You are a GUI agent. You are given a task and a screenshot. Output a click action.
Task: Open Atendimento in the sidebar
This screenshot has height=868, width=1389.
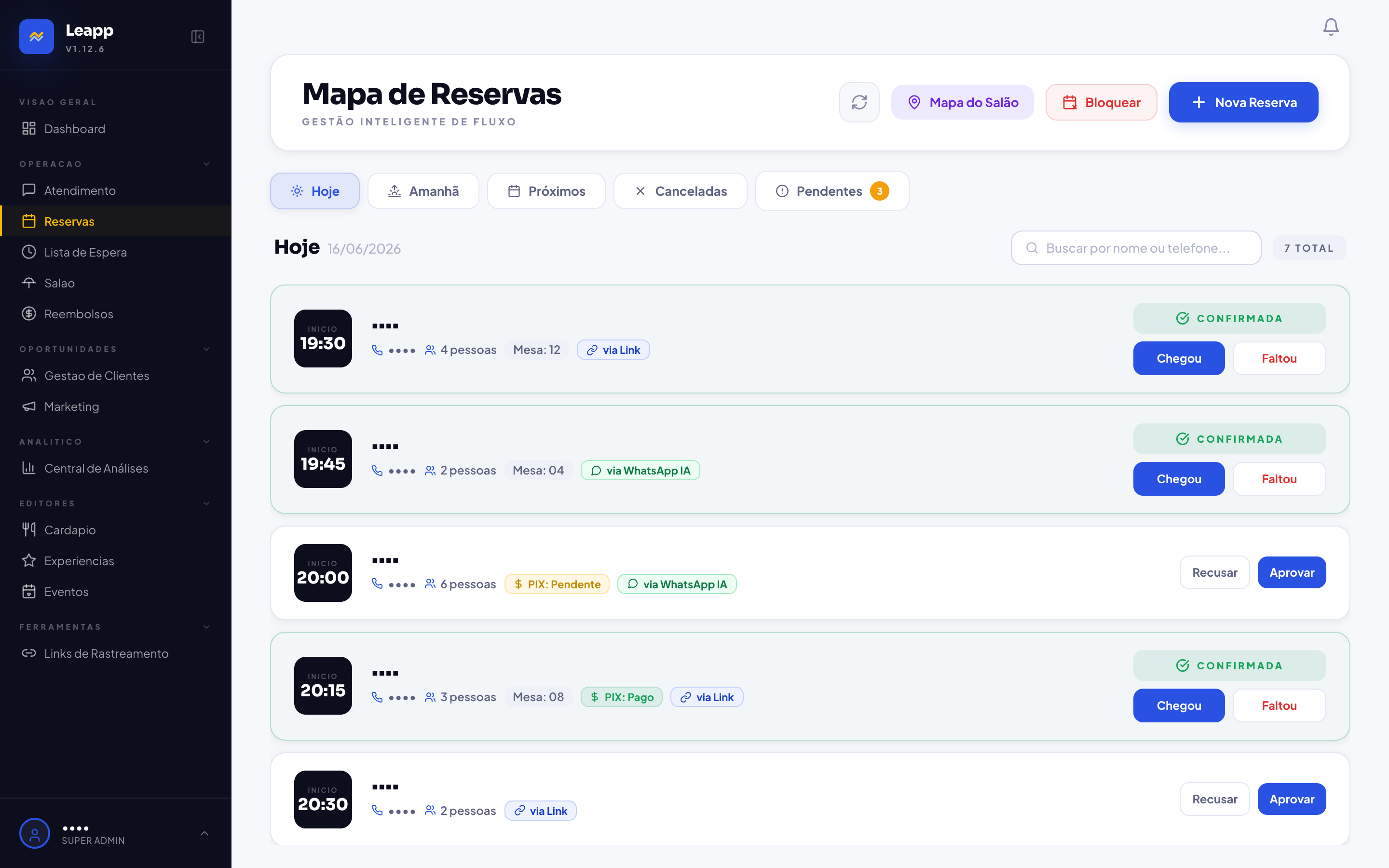coord(115,190)
